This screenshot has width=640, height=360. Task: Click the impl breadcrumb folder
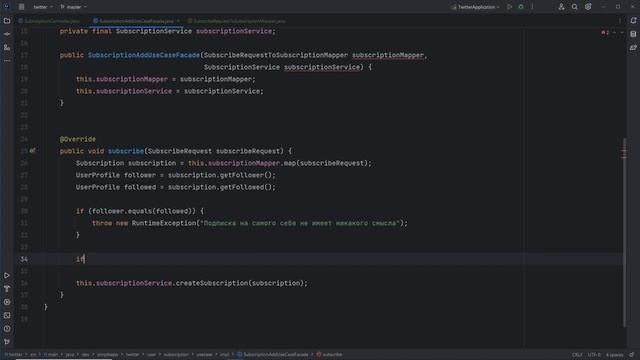224,355
